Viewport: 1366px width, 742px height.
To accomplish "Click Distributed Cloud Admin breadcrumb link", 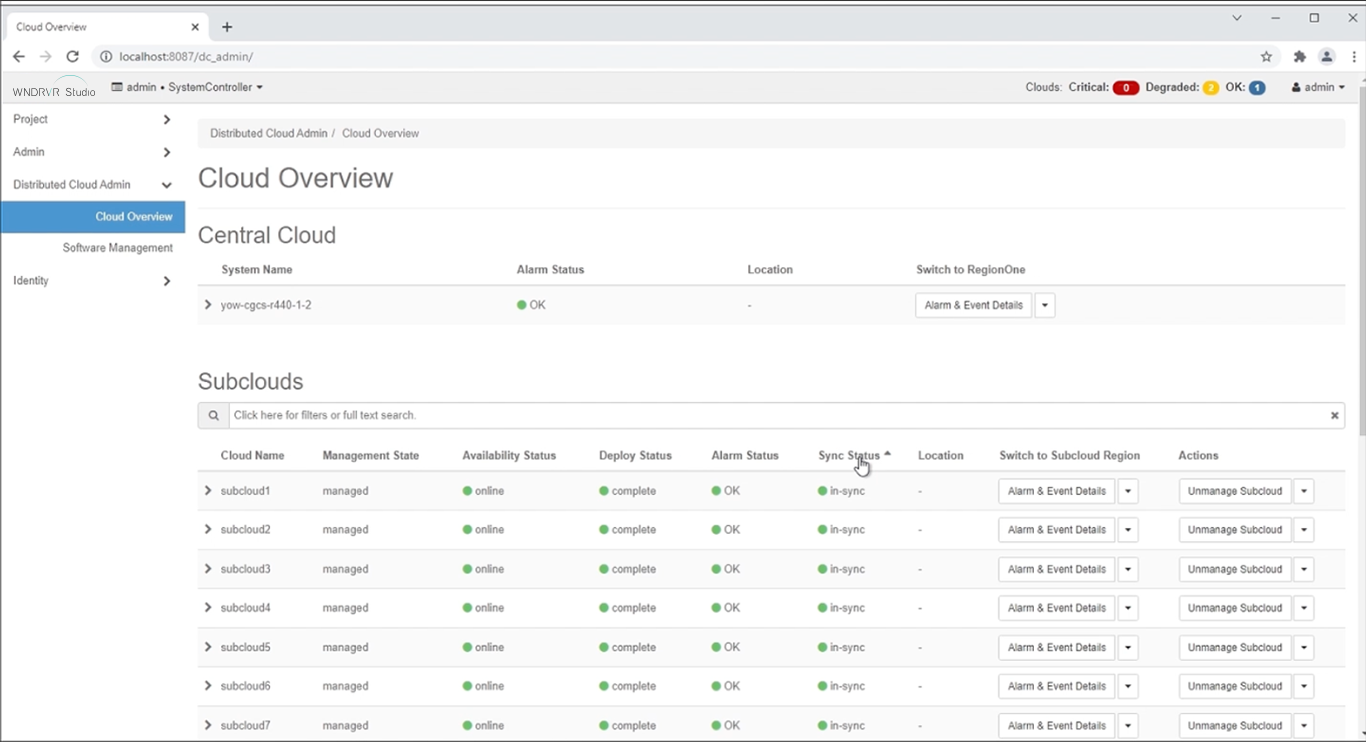I will click(x=268, y=133).
